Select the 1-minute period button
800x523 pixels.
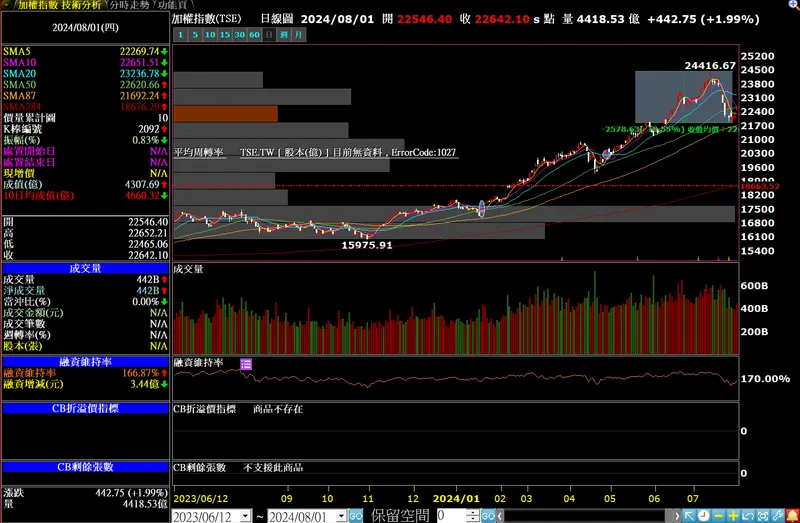180,35
